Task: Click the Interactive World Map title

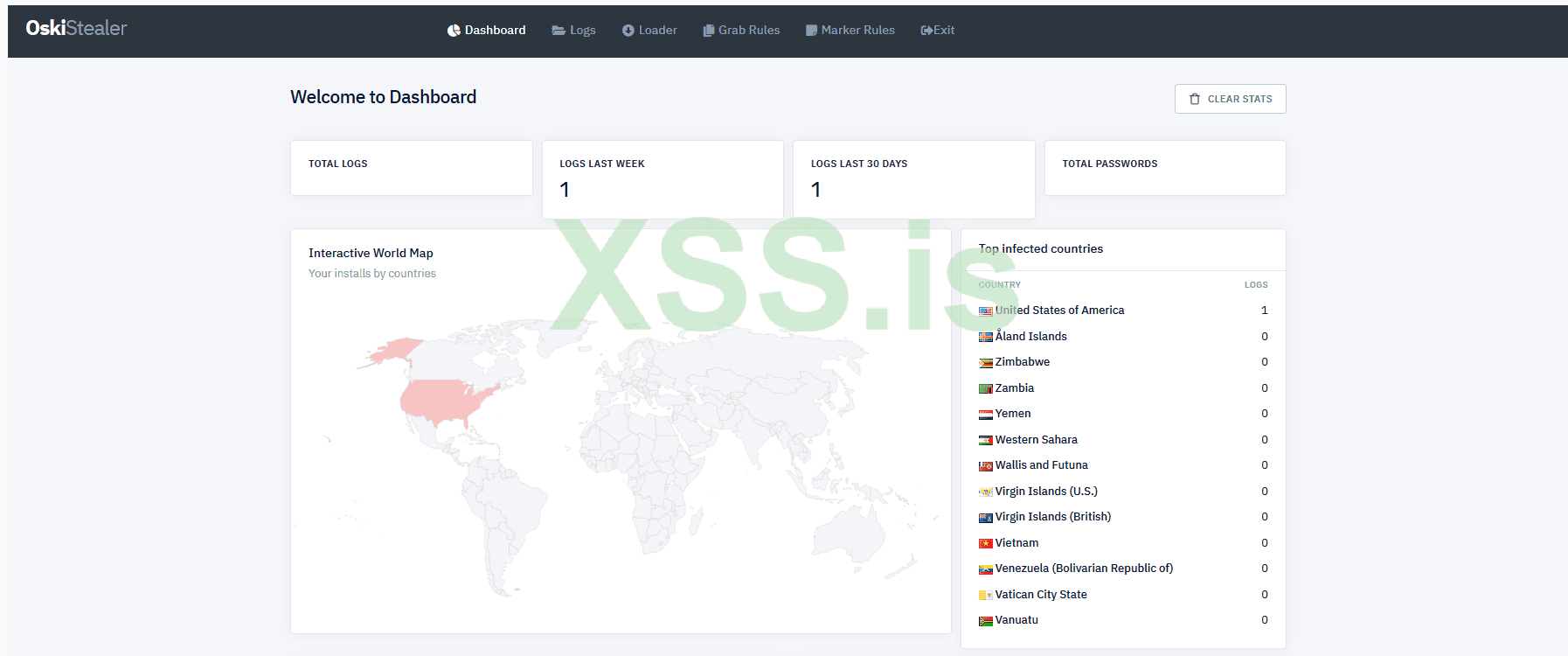Action: click(x=371, y=253)
